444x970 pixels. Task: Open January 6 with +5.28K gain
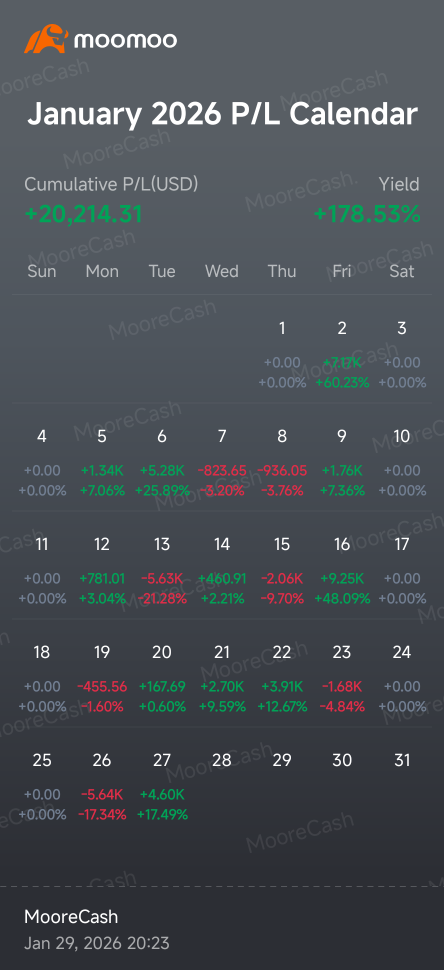pos(162,463)
